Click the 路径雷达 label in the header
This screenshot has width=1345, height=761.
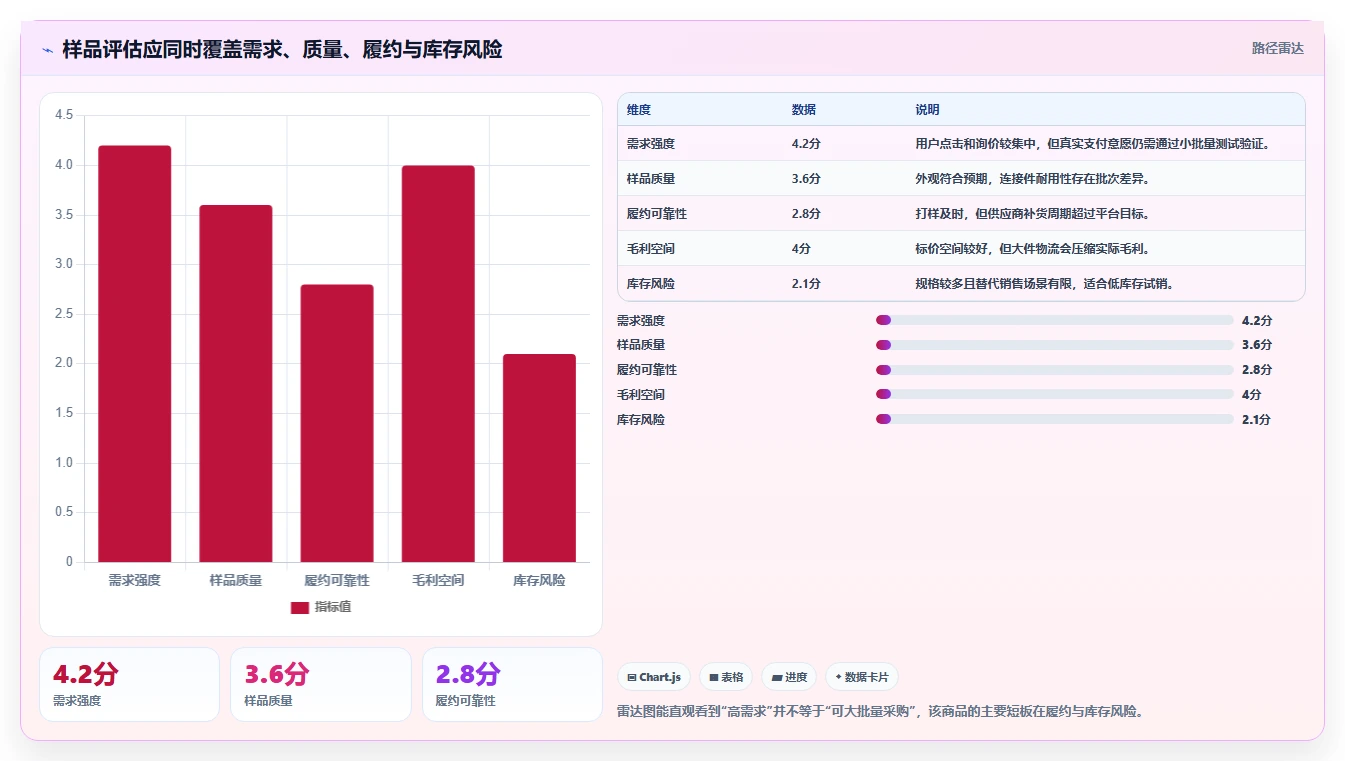[1277, 48]
